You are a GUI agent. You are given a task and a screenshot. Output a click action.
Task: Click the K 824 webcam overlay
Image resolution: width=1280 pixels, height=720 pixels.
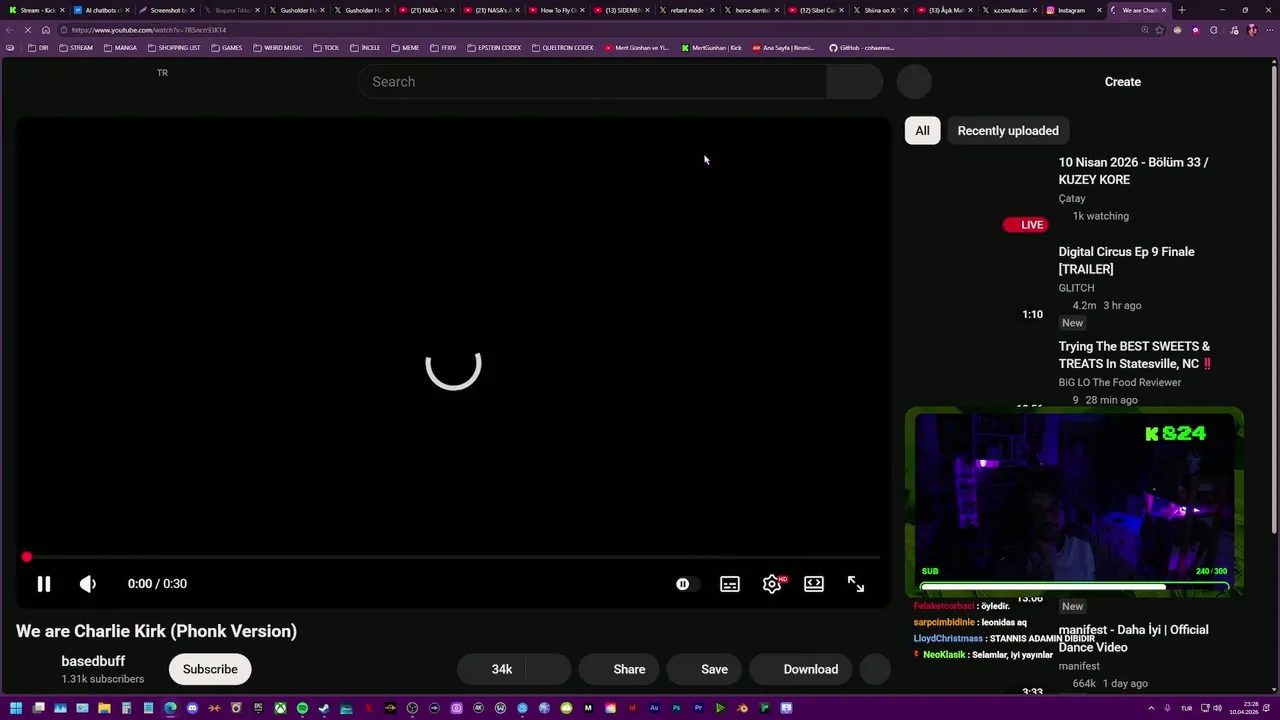point(1074,503)
